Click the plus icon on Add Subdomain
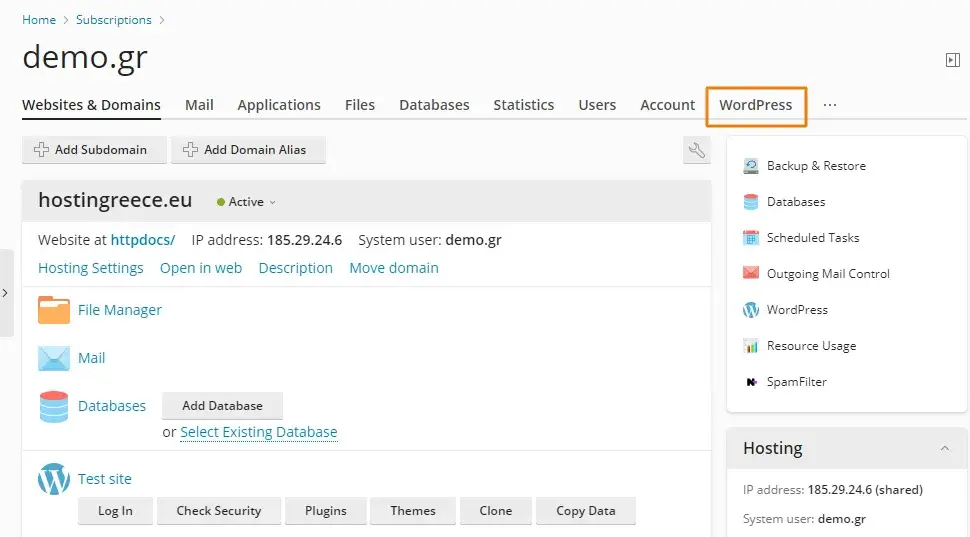The height and width of the screenshot is (537, 970). [41, 150]
